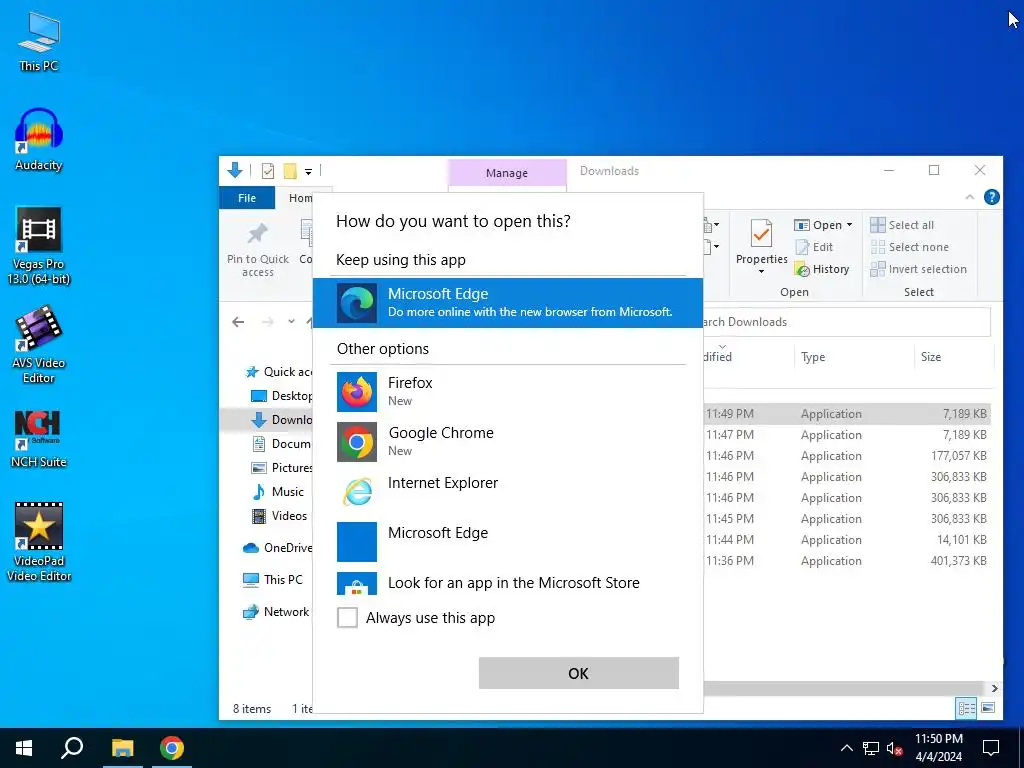
Task: Click the Search Downloads field
Action: click(846, 322)
